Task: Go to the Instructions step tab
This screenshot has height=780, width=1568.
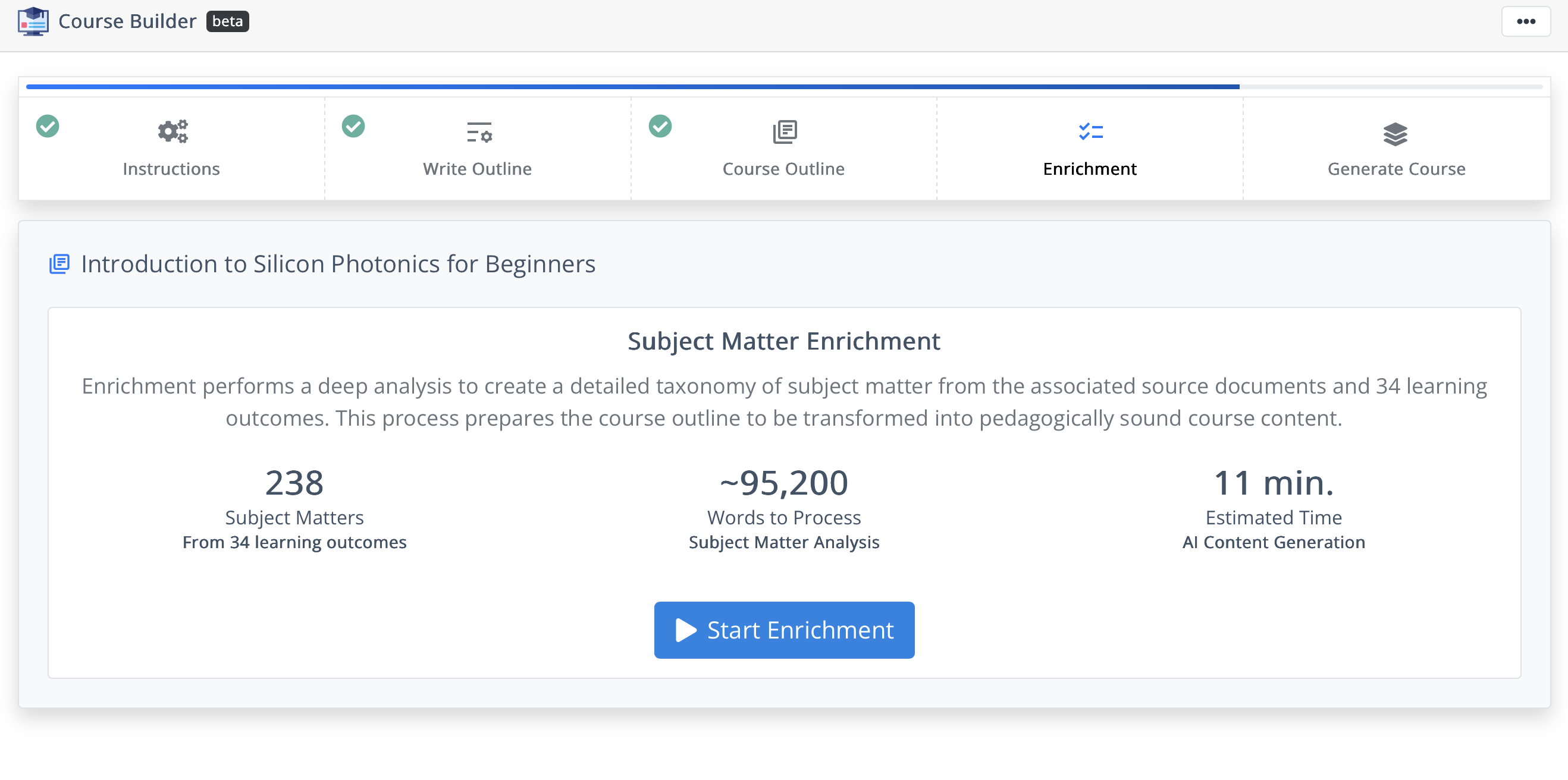Action: tap(171, 168)
